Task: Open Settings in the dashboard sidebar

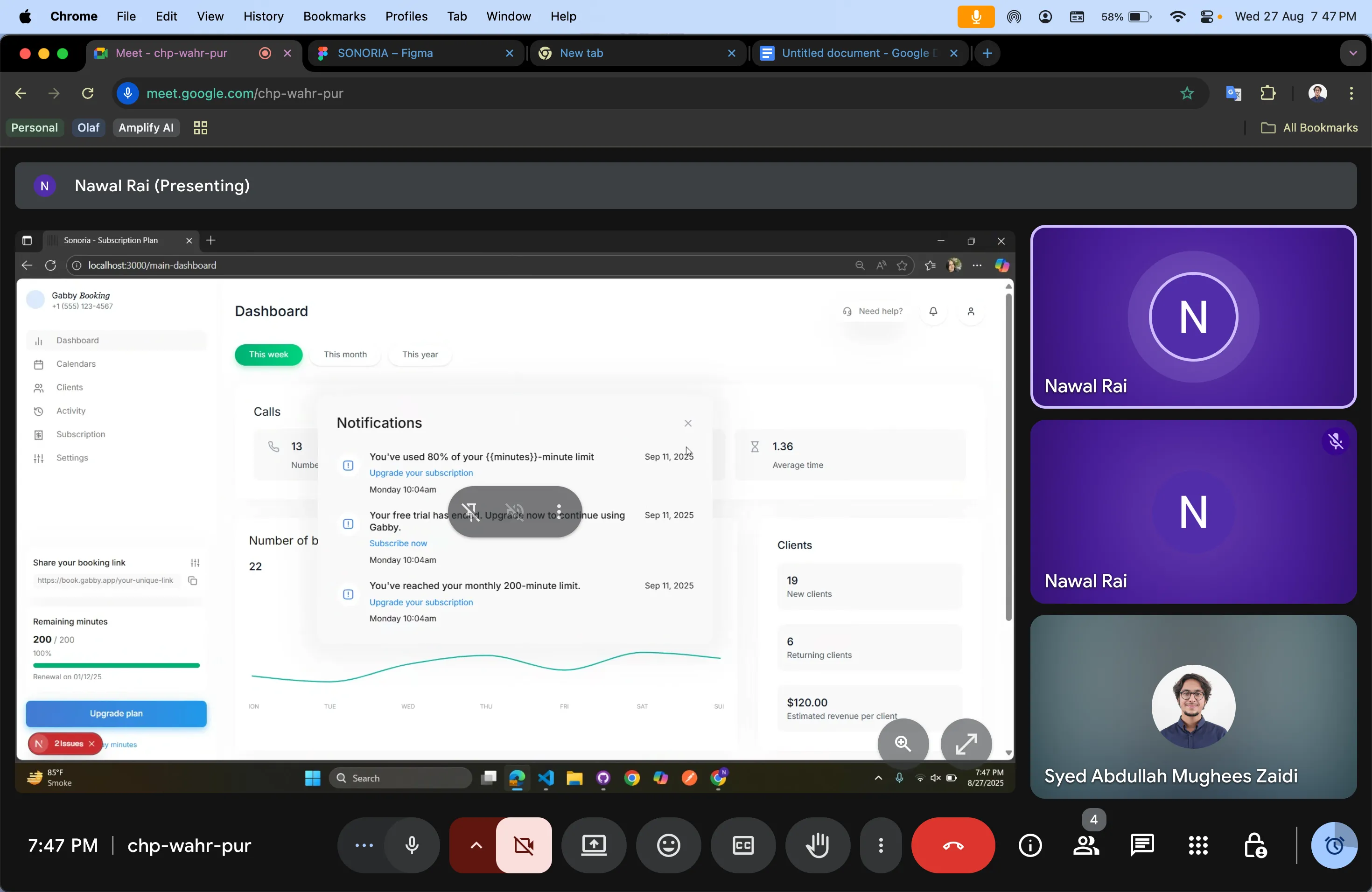Action: [72, 458]
